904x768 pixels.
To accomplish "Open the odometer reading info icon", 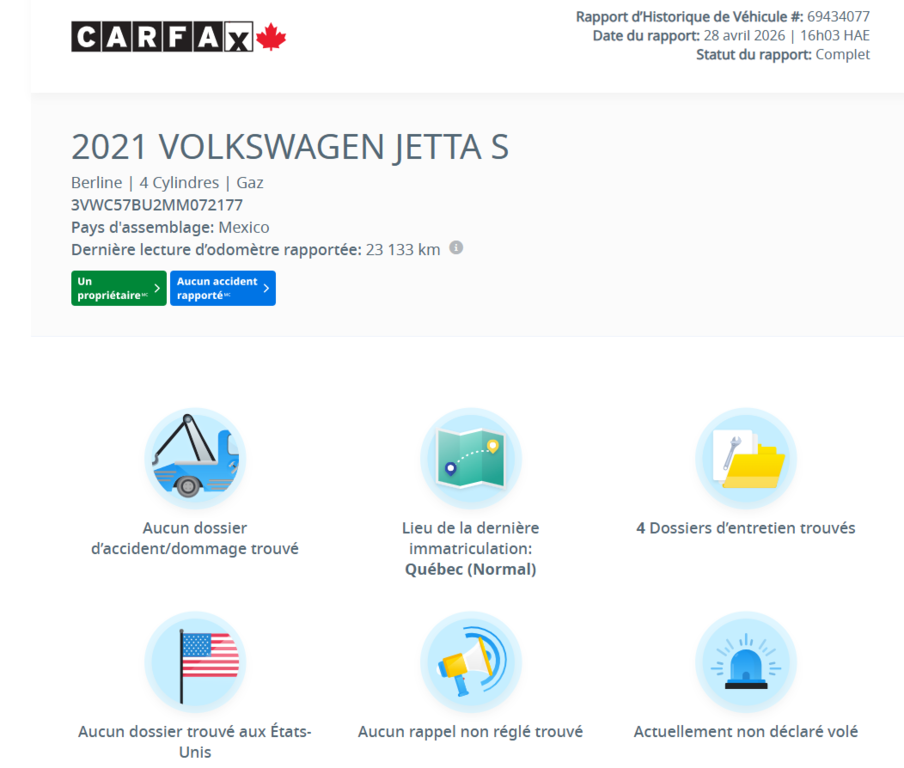I will point(456,248).
